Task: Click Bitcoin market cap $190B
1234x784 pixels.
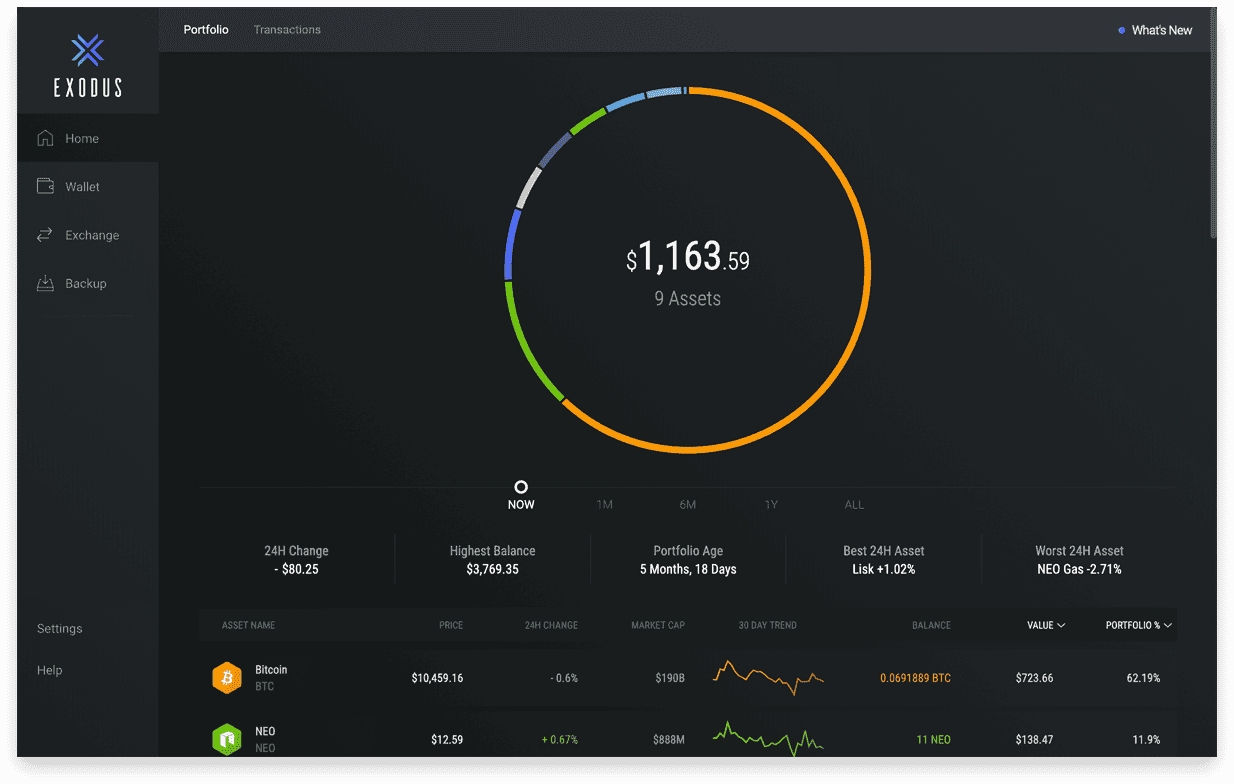Action: pyautogui.click(x=670, y=678)
